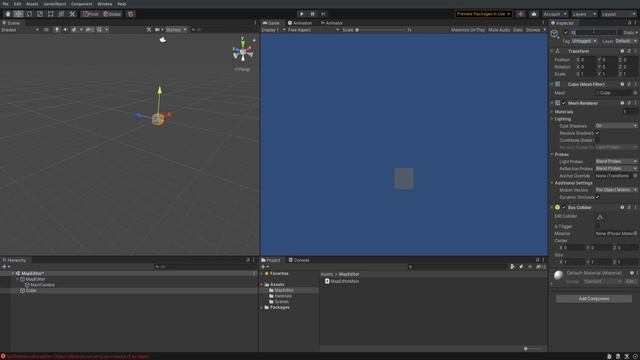Collapse the Lighting section
The height and width of the screenshot is (360, 640).
552,119
